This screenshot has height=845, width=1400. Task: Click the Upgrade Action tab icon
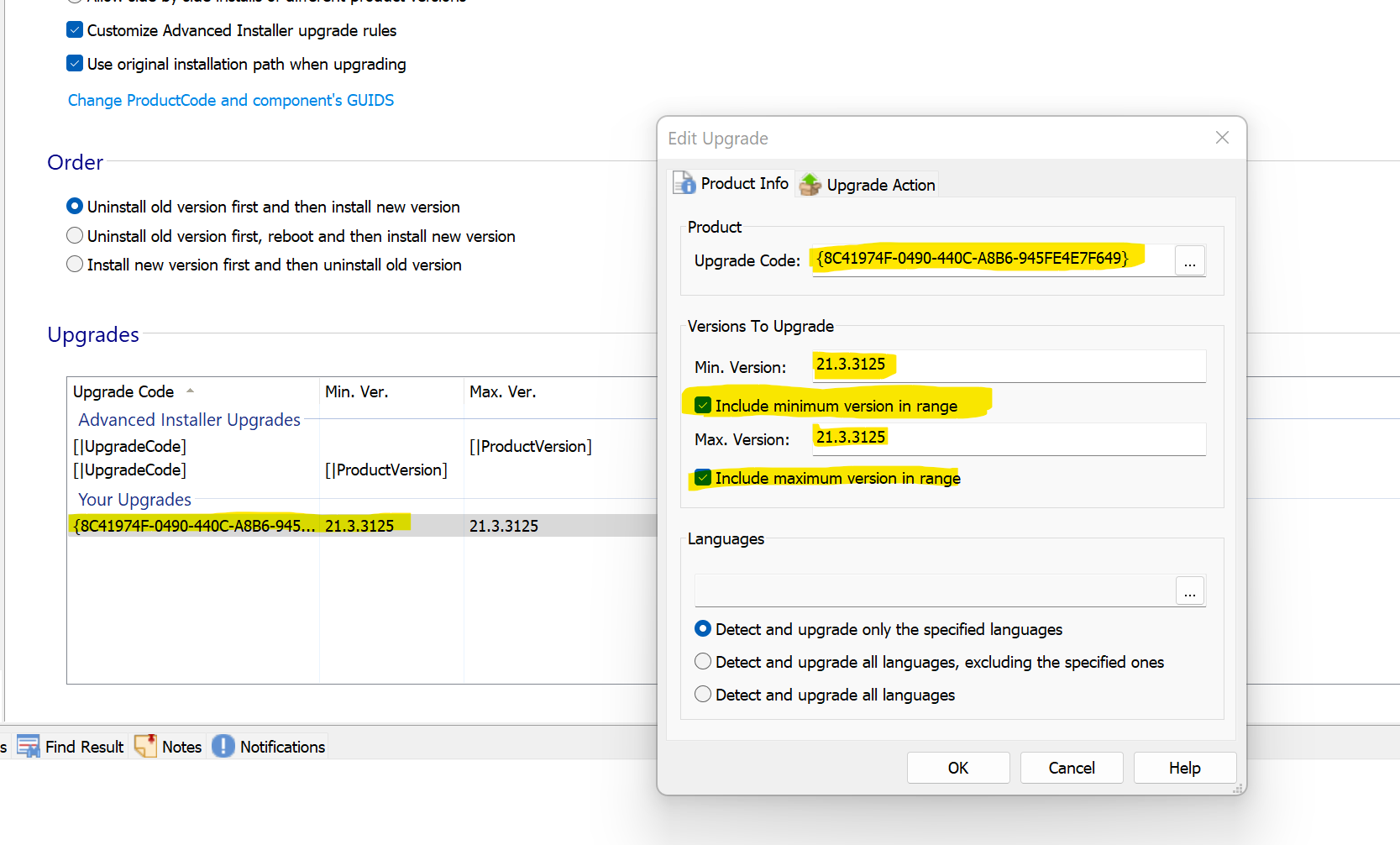[x=810, y=185]
